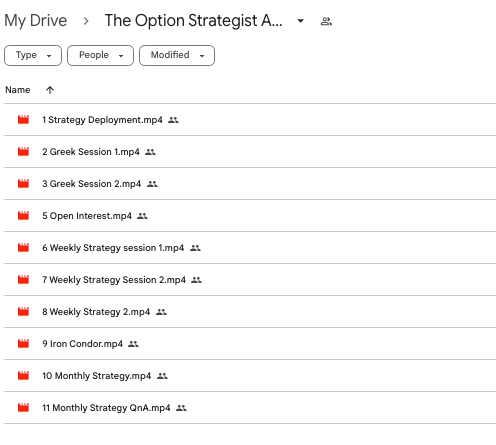This screenshot has width=496, height=445.
Task: Expand the Modified filter dropdown
Action: tap(177, 55)
